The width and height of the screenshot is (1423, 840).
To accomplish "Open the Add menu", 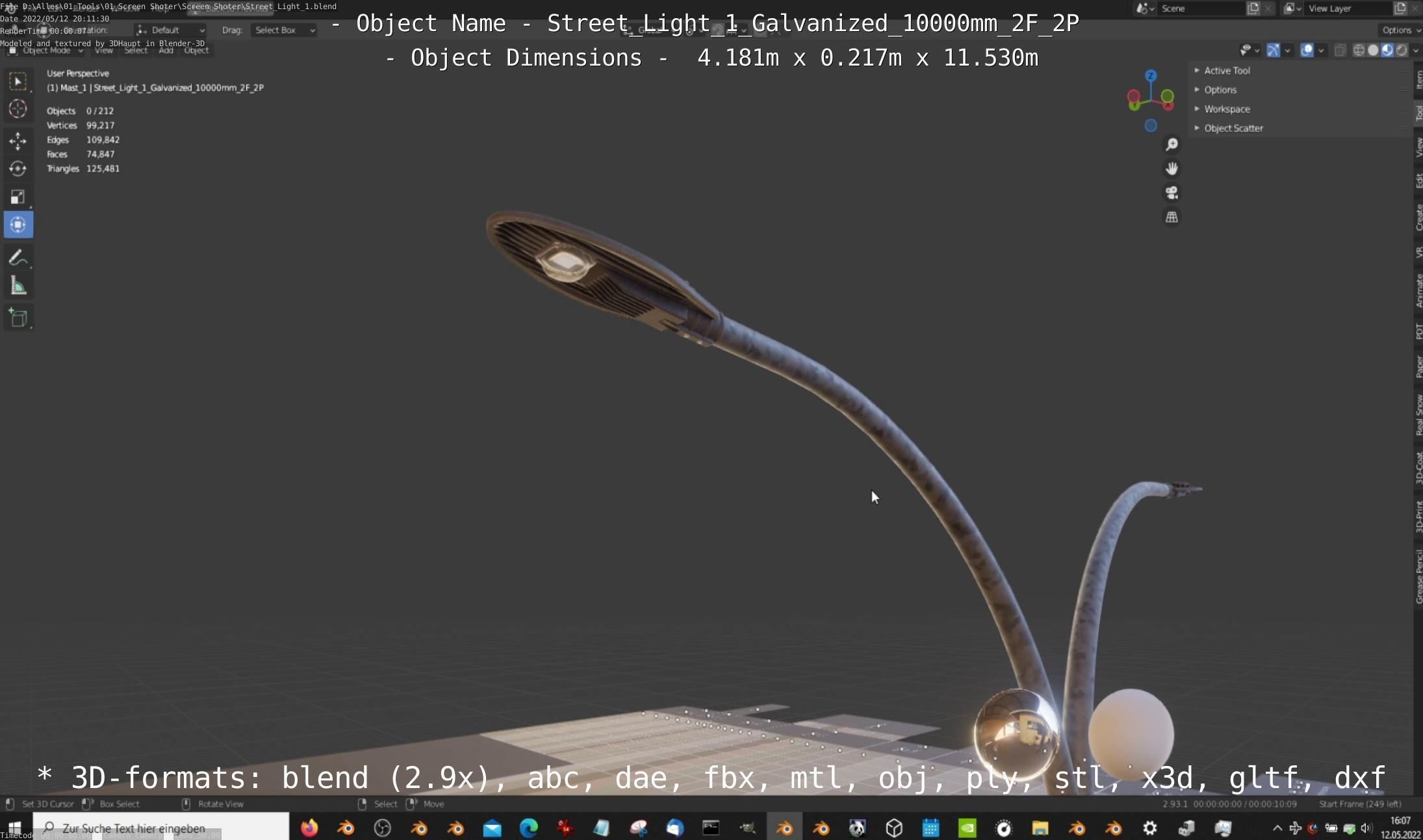I will [166, 50].
